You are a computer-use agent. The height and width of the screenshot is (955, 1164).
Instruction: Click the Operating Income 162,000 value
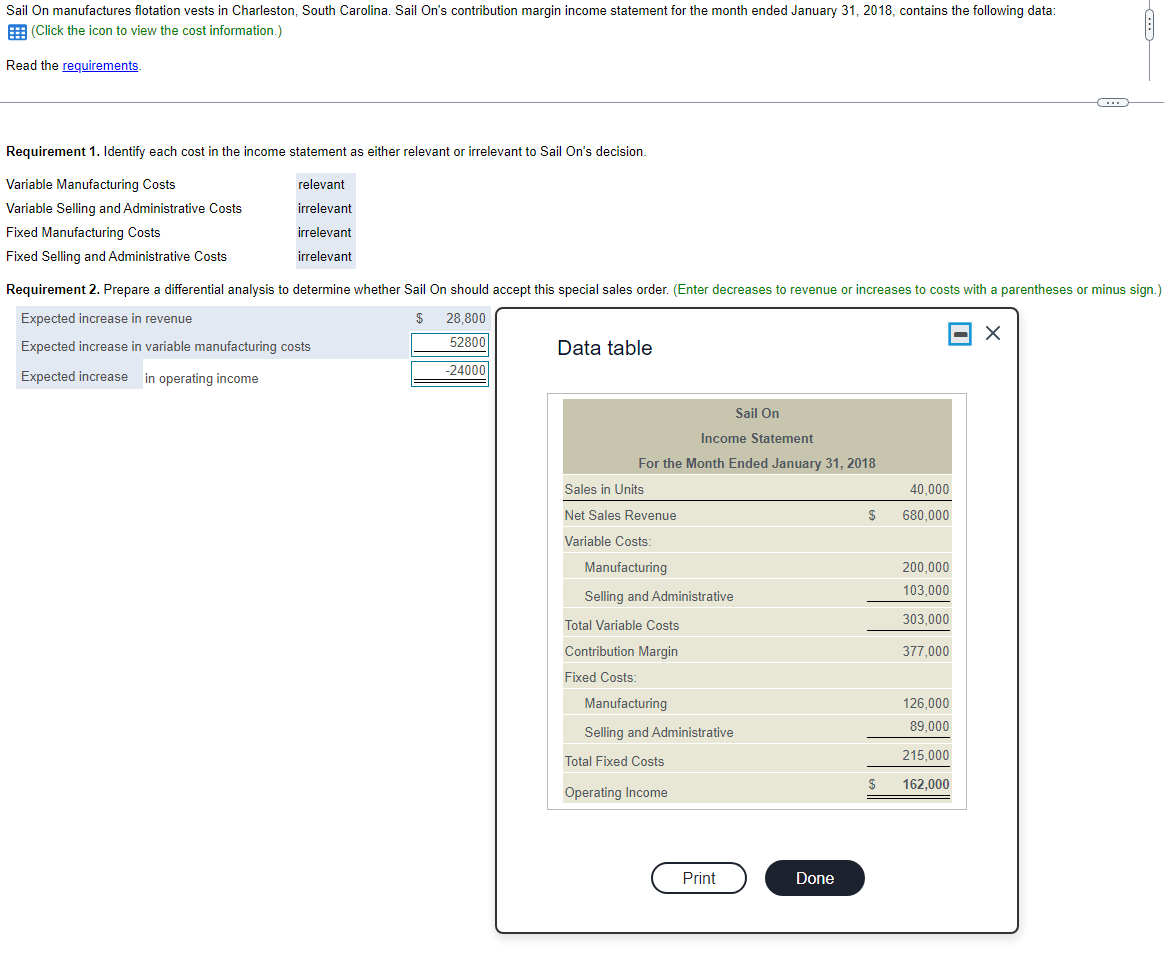tap(925, 784)
